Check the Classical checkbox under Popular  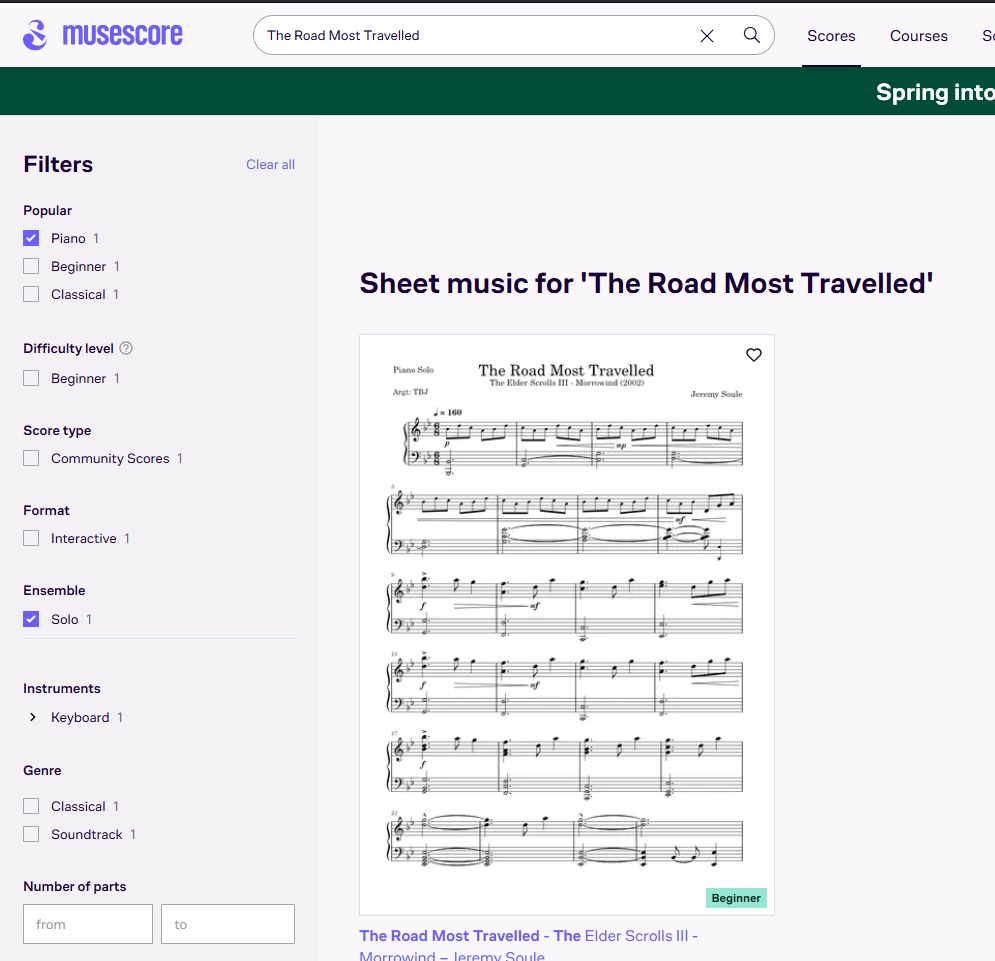click(31, 294)
